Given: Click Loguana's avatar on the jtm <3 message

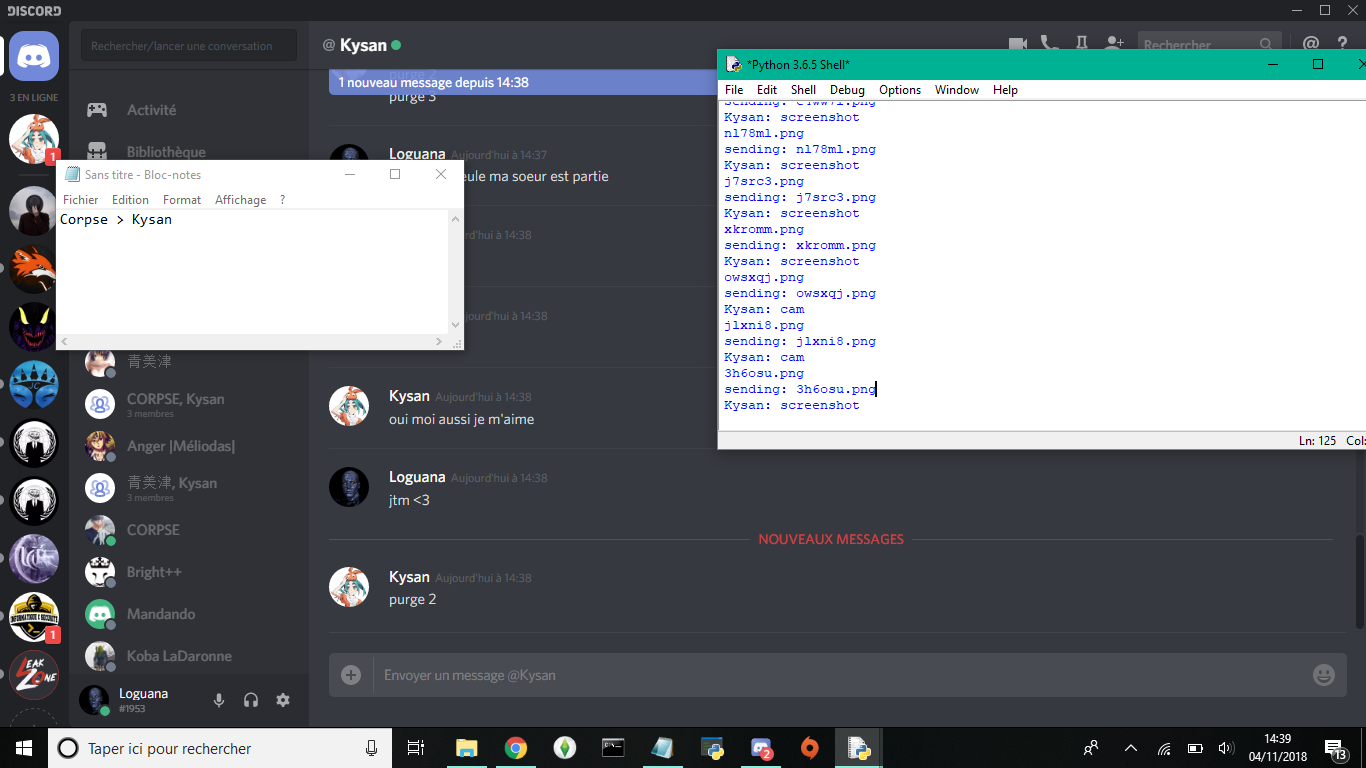Looking at the screenshot, I should 349,487.
